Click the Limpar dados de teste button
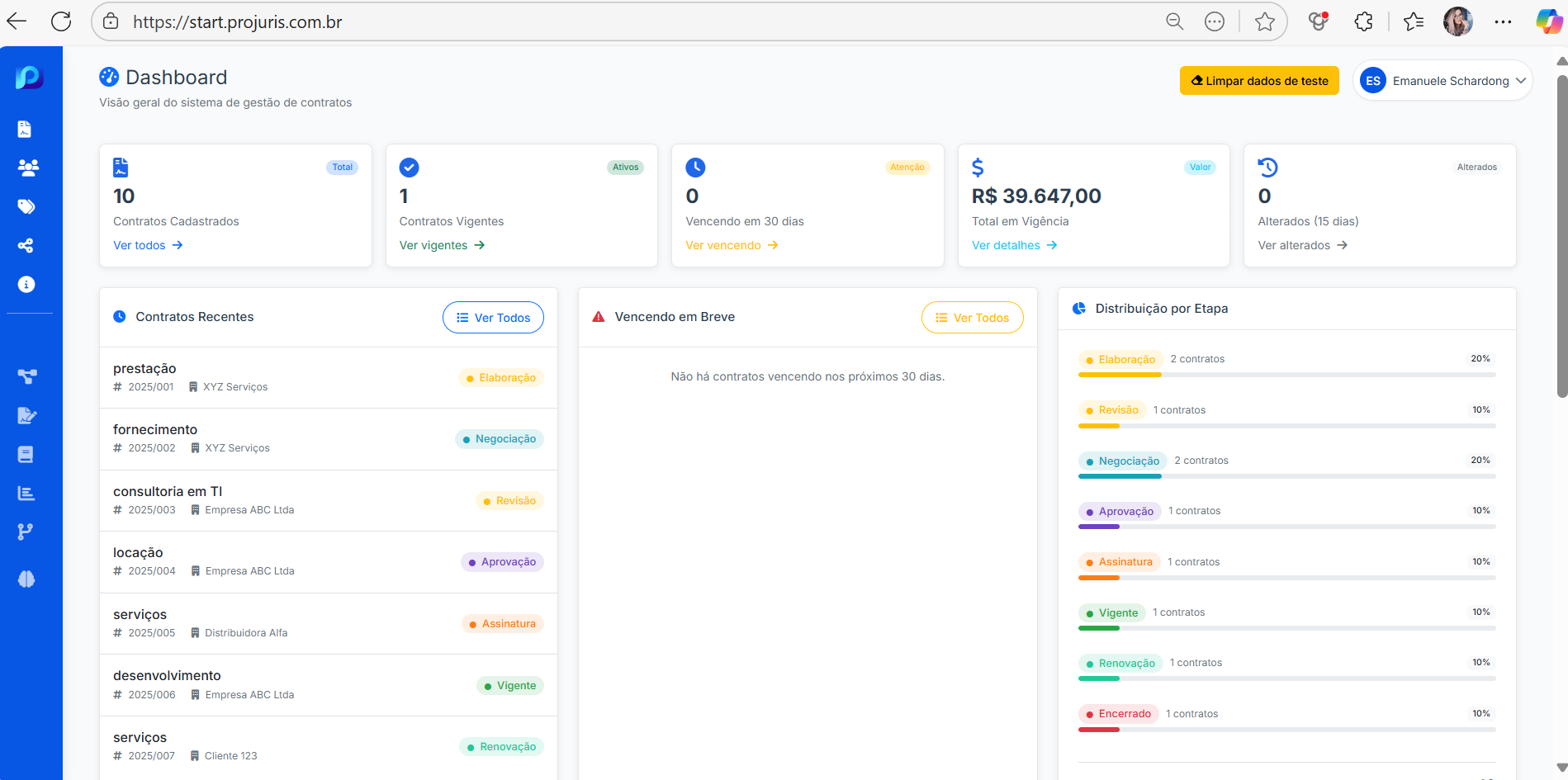 click(1258, 80)
